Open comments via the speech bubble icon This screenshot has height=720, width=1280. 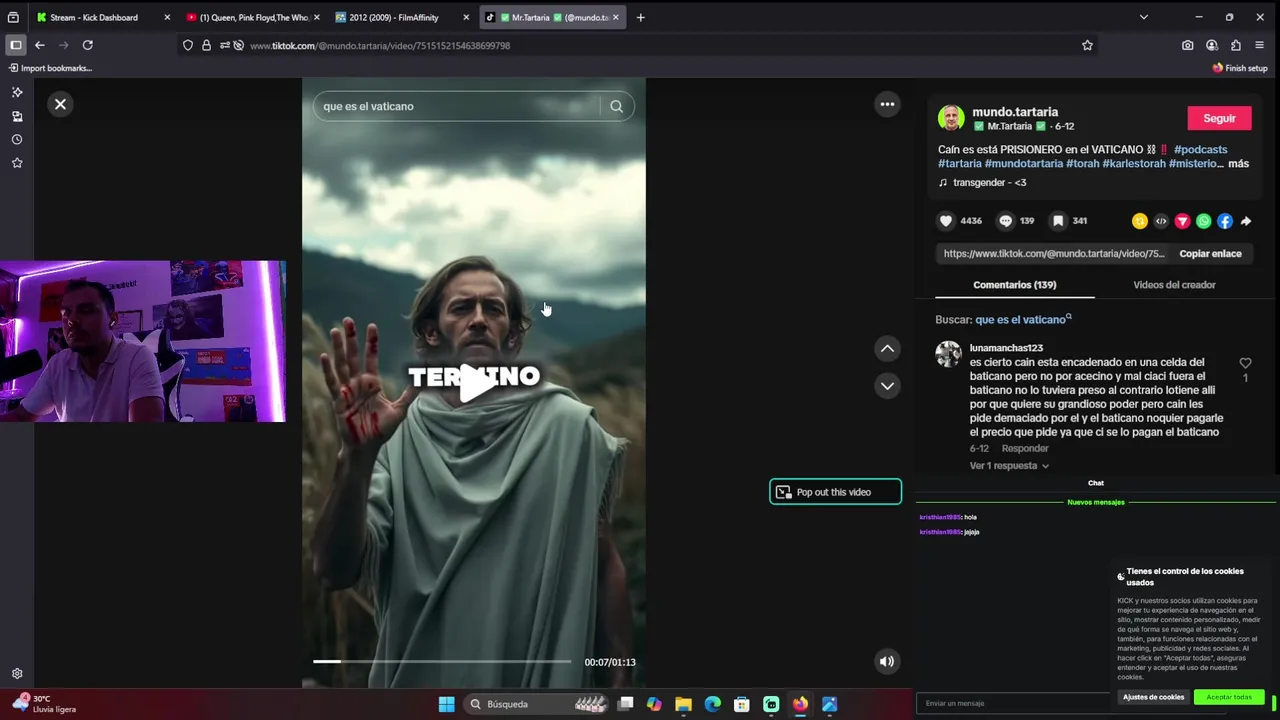tap(1006, 221)
